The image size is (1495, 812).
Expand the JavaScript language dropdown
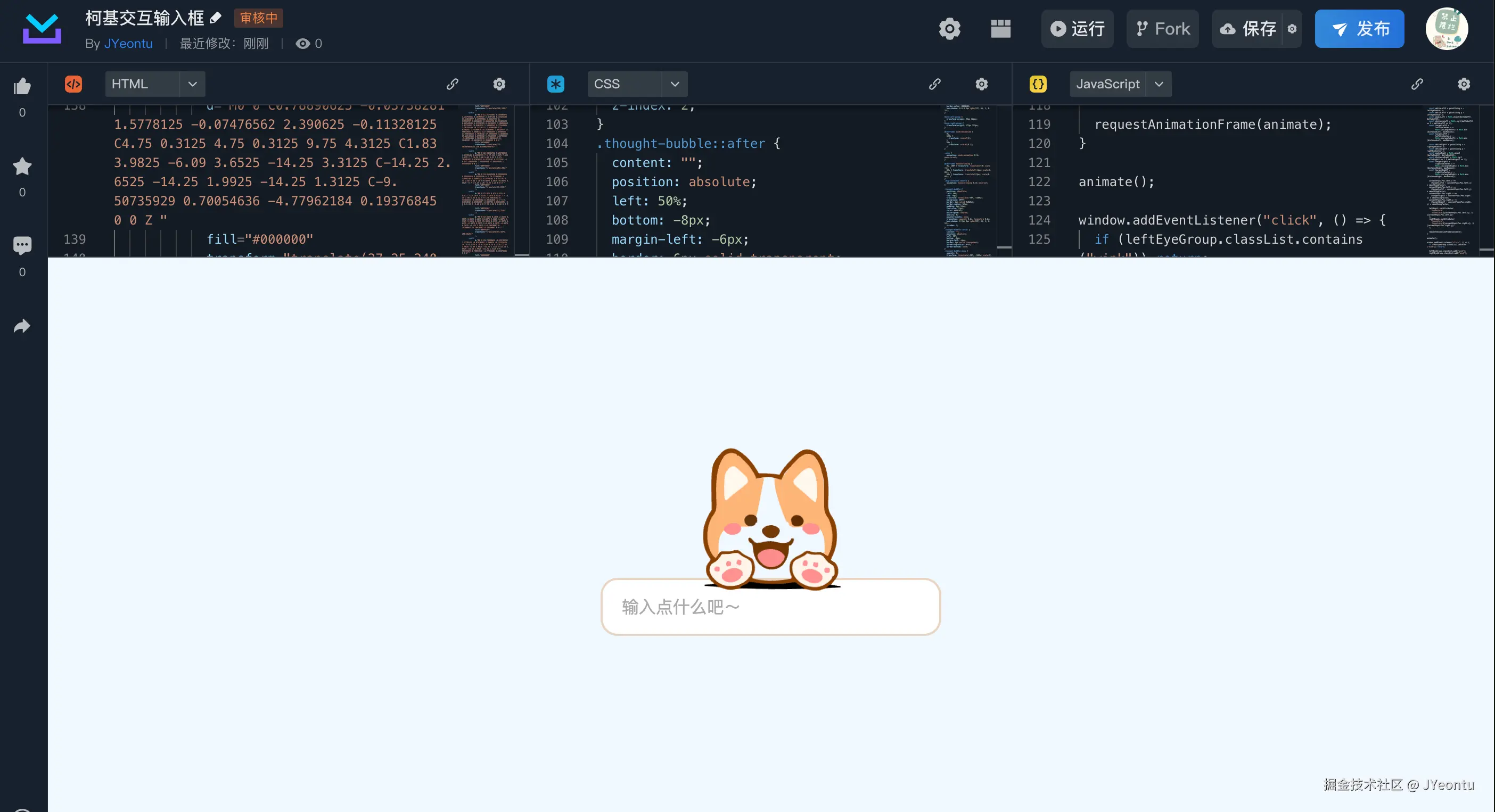[1159, 84]
